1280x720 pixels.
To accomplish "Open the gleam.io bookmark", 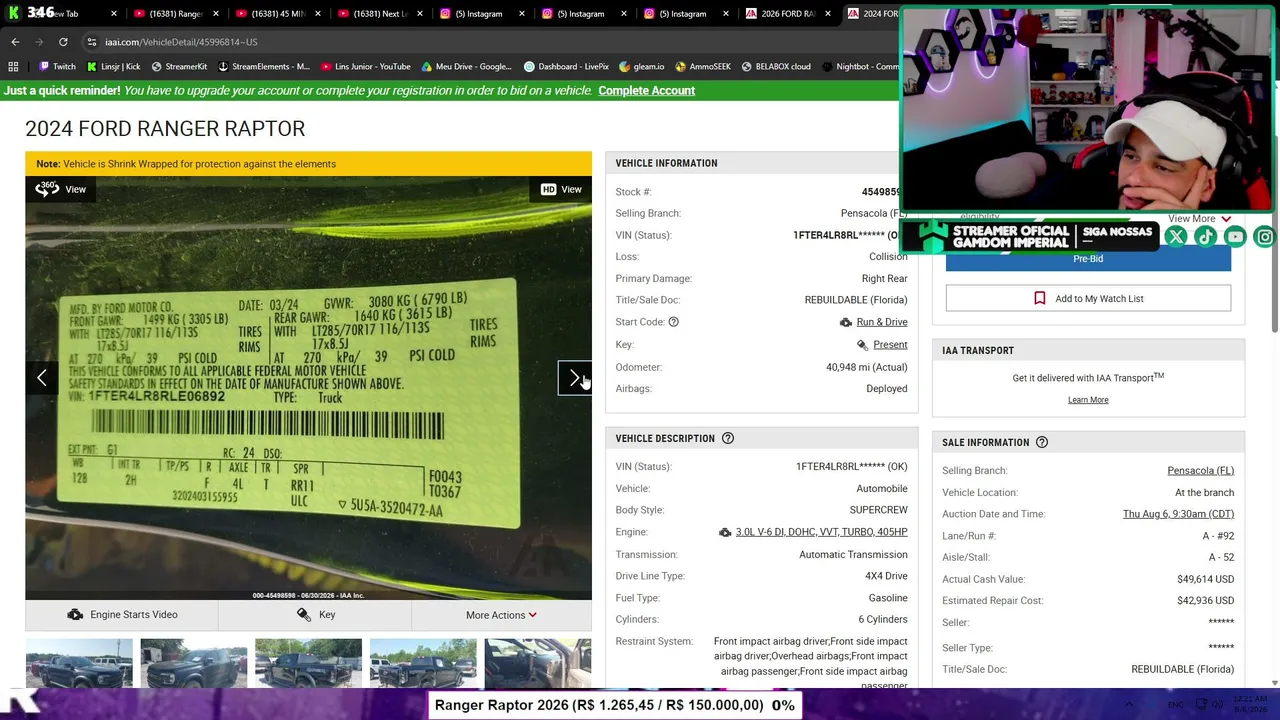I will coord(641,67).
